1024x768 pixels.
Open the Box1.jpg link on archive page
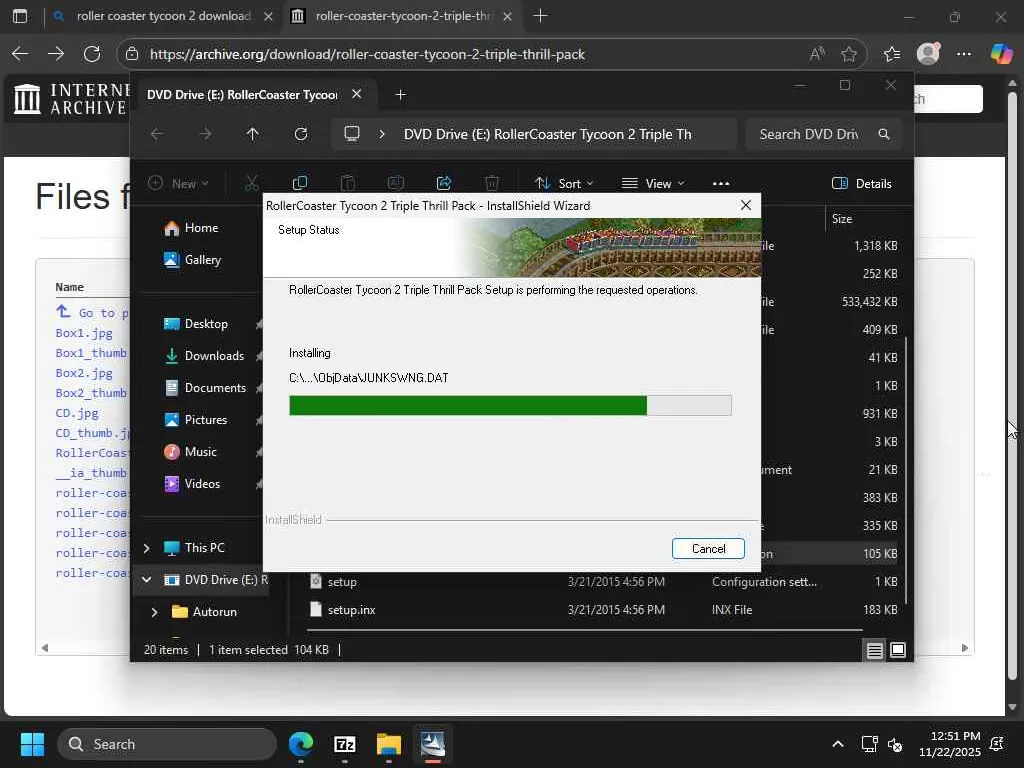(84, 333)
